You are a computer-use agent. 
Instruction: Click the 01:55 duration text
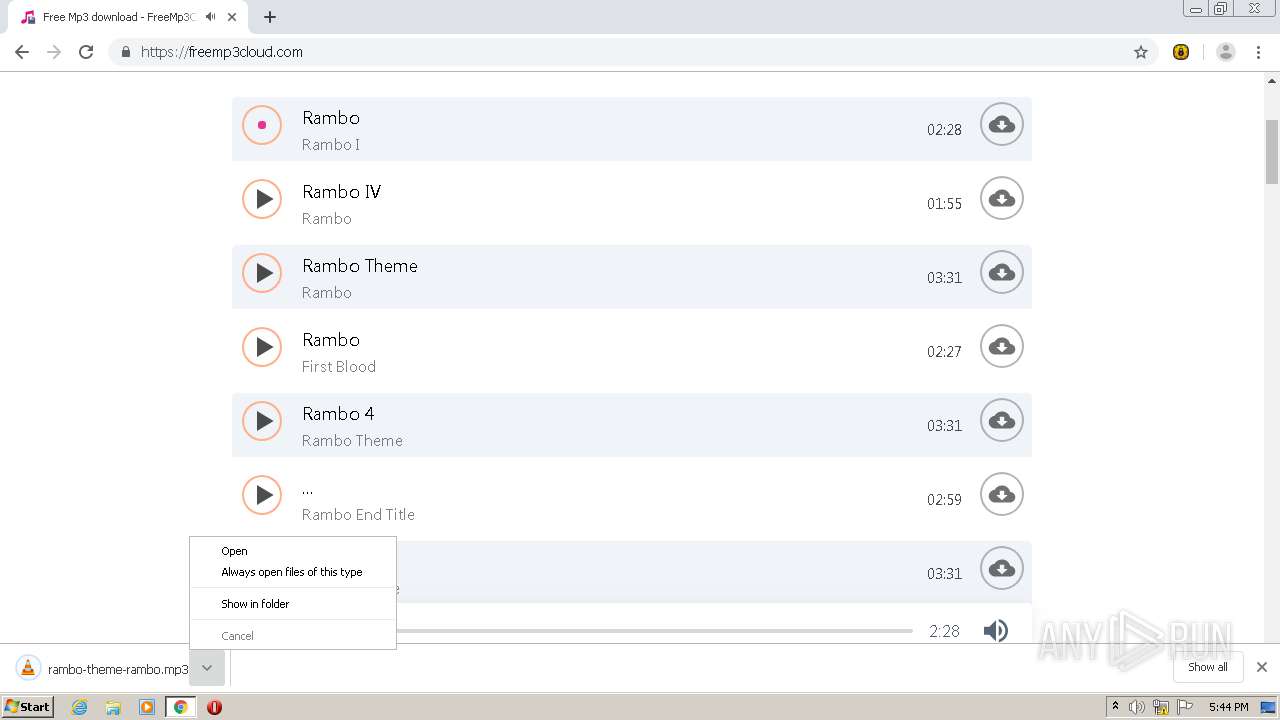coord(944,203)
